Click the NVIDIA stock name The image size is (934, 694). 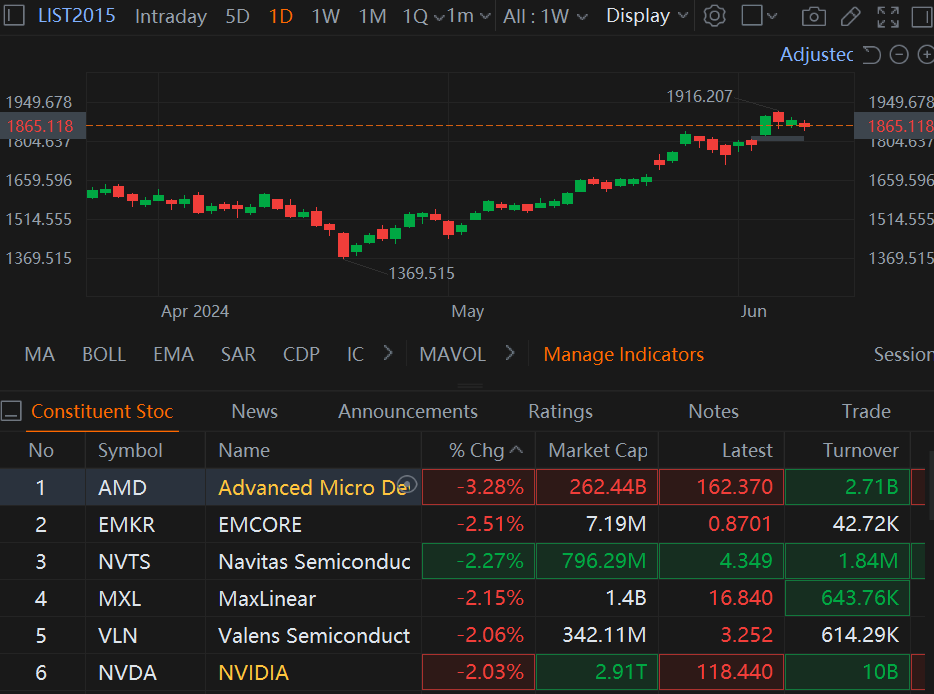point(253,672)
